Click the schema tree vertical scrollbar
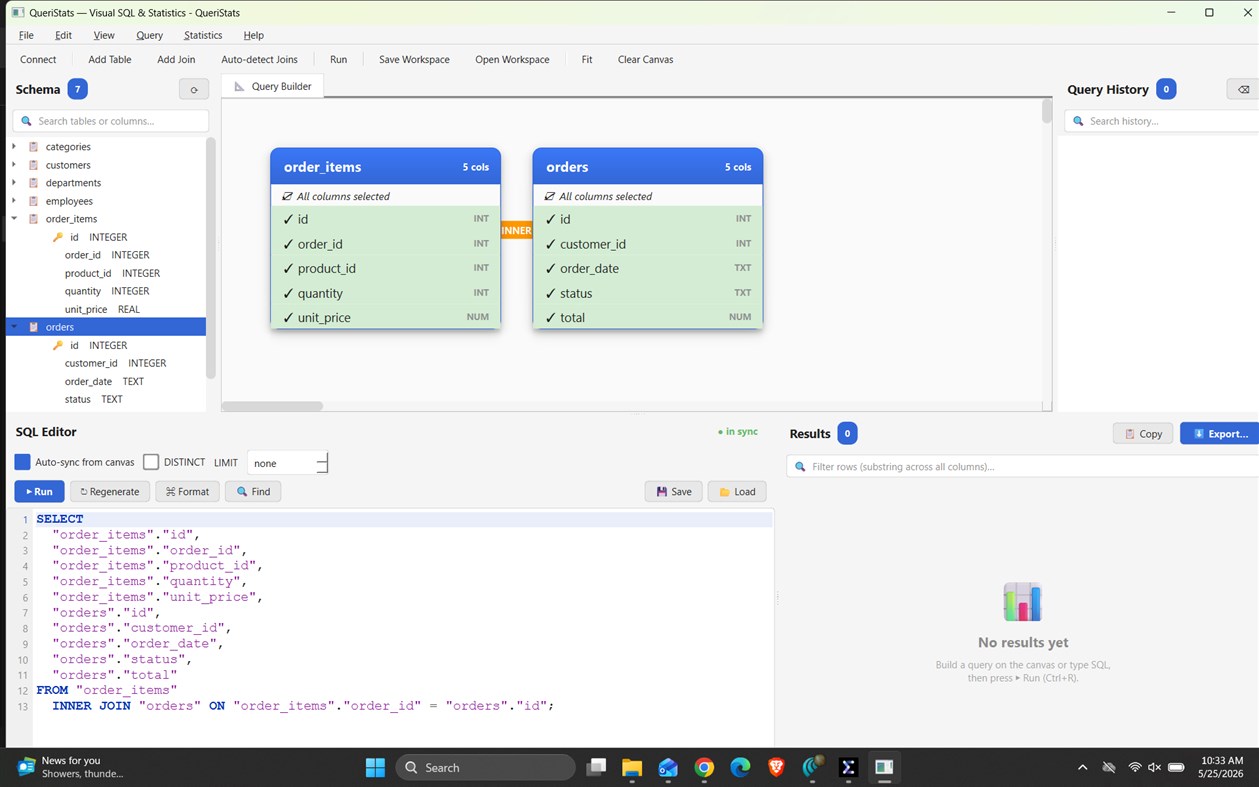Viewport: 1259px width, 787px height. 211,258
